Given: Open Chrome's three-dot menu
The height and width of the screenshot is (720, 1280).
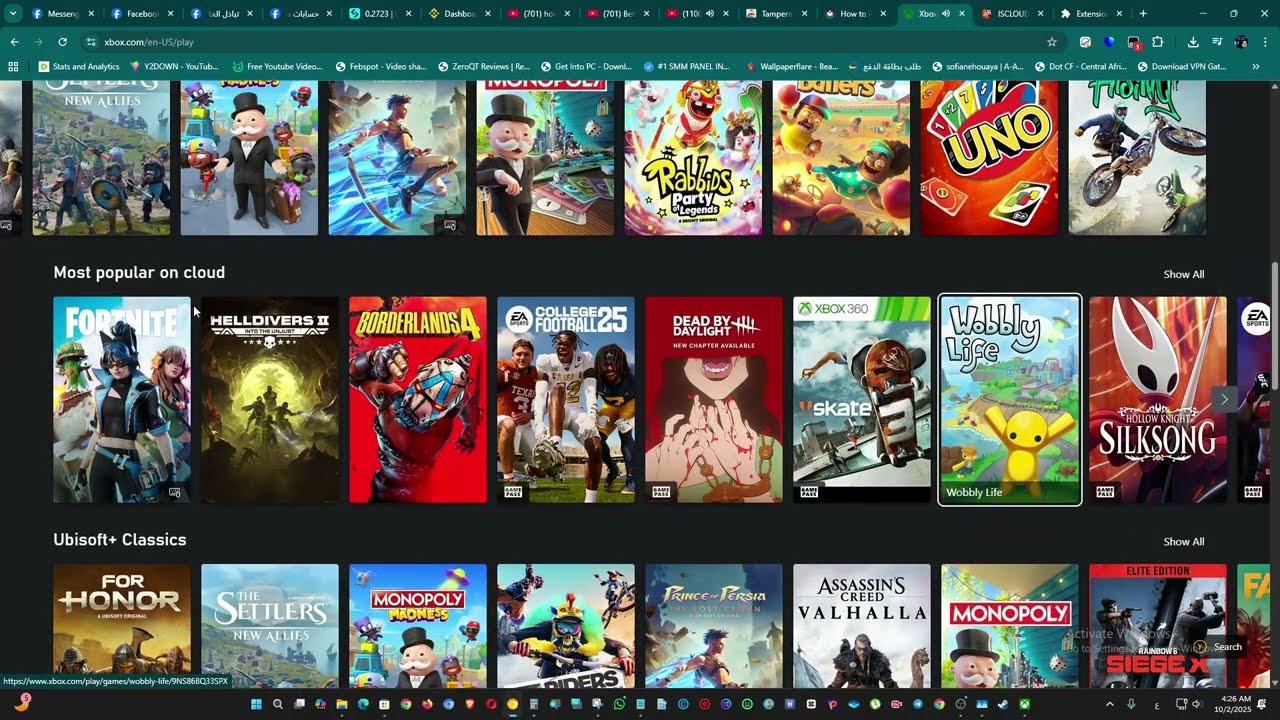Looking at the screenshot, I should [x=1264, y=42].
